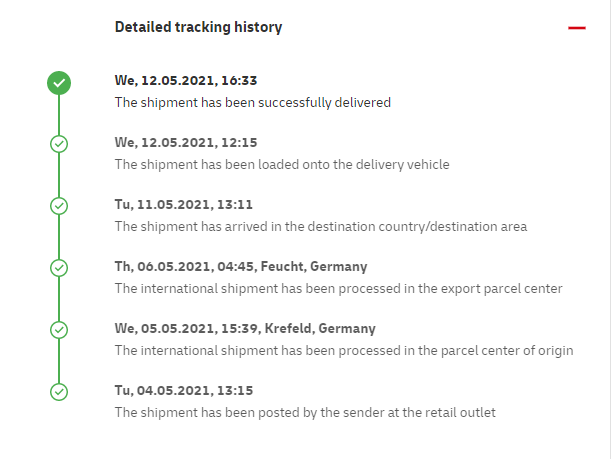Viewport: 611px width, 459px height.
Task: Click the Detailed tracking history heading
Action: pyautogui.click(x=198, y=27)
